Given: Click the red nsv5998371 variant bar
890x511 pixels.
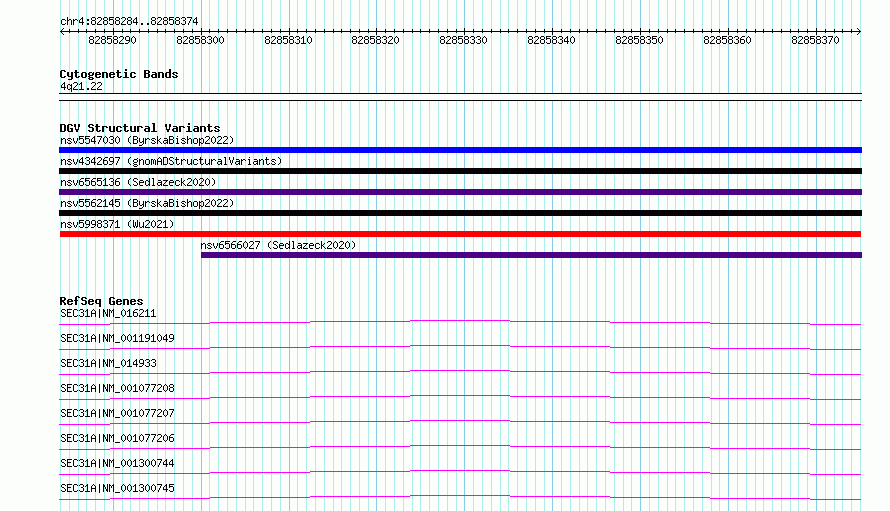Looking at the screenshot, I should point(460,234).
